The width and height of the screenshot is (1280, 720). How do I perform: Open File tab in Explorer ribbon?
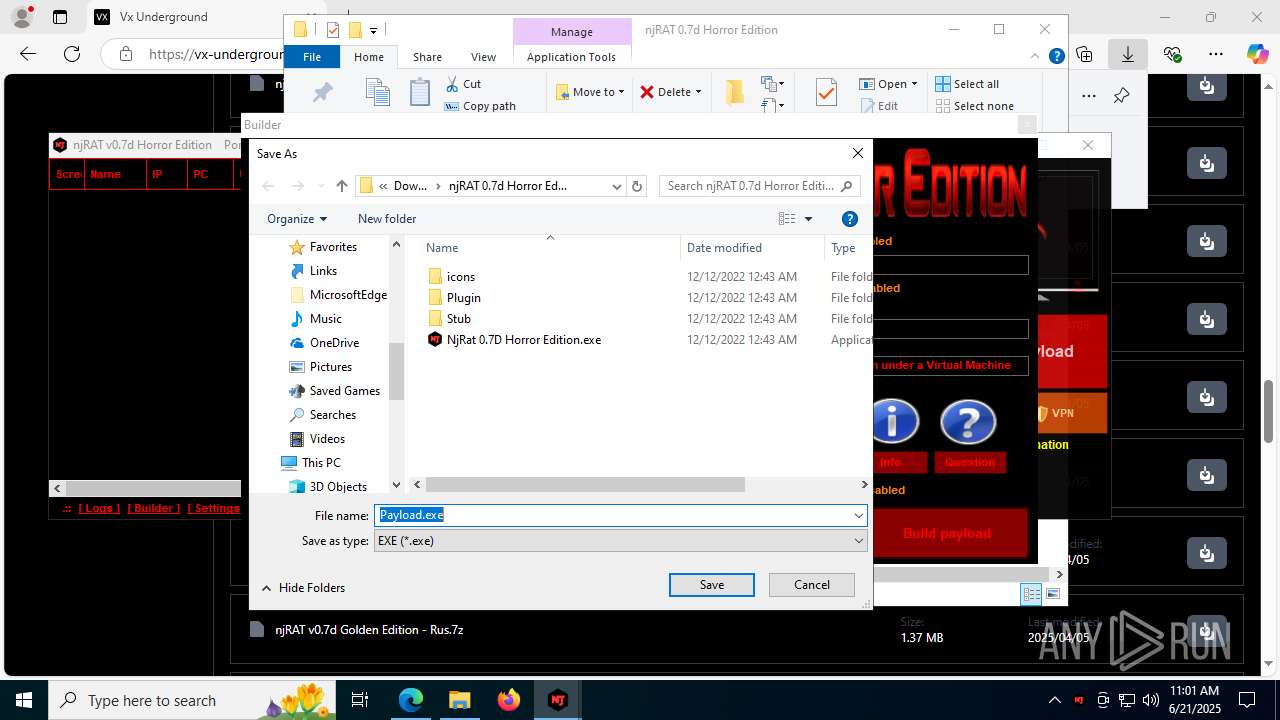312,57
